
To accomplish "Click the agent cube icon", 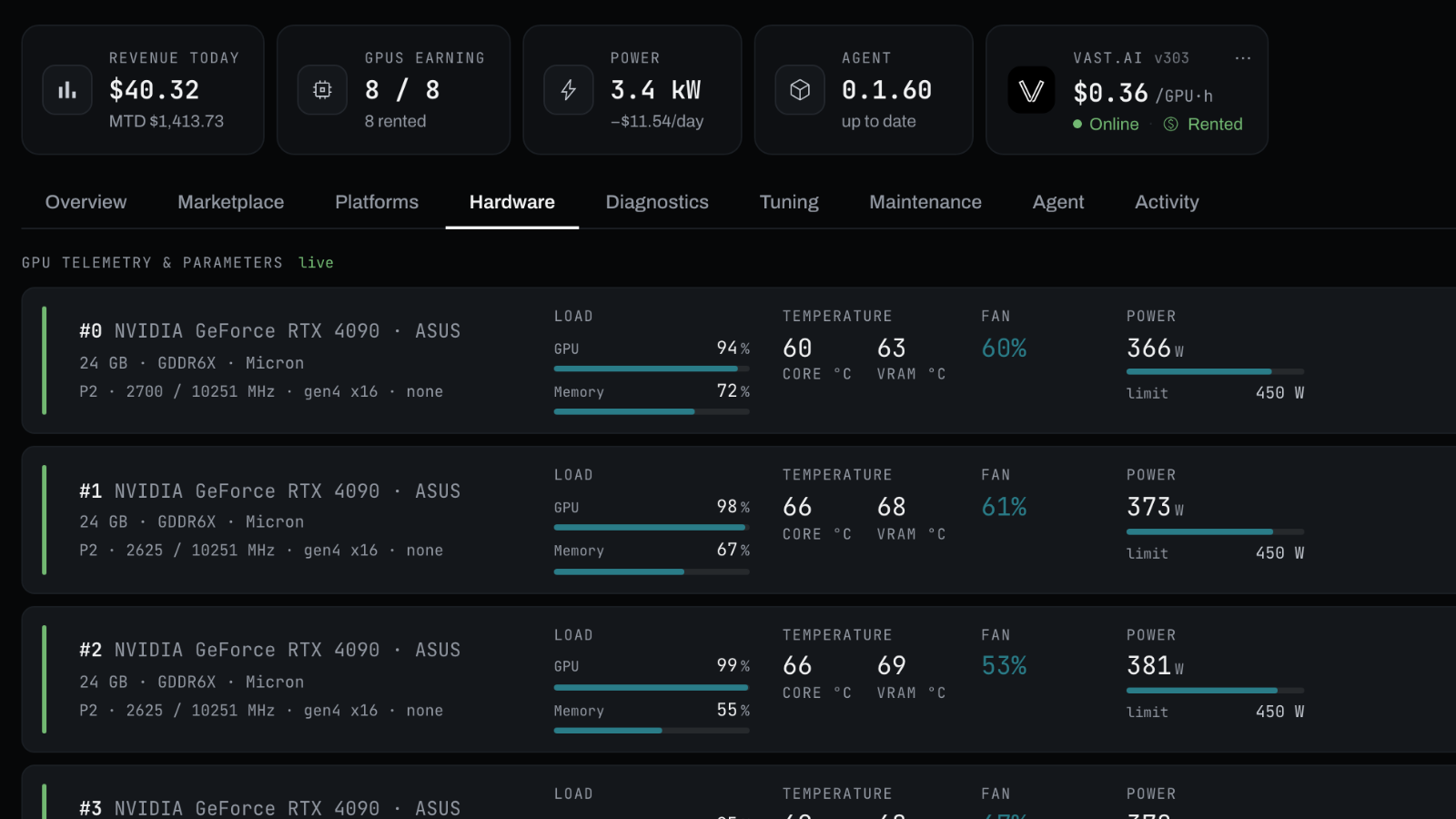I will tap(799, 90).
